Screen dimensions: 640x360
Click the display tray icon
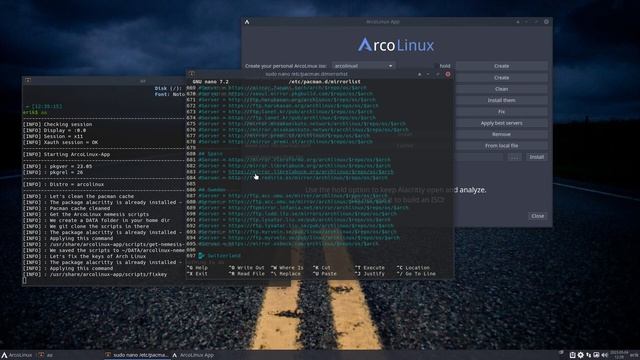click(596, 355)
